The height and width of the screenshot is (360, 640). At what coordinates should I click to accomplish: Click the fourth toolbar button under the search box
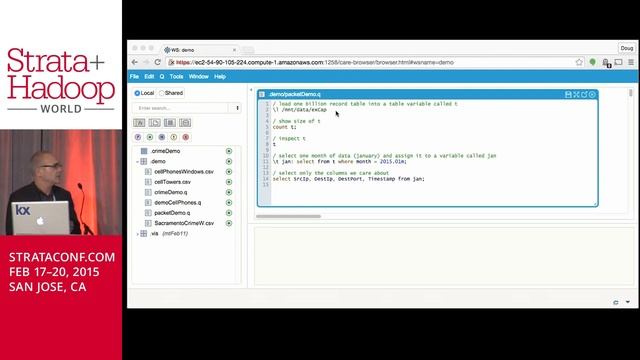pyautogui.click(x=185, y=122)
